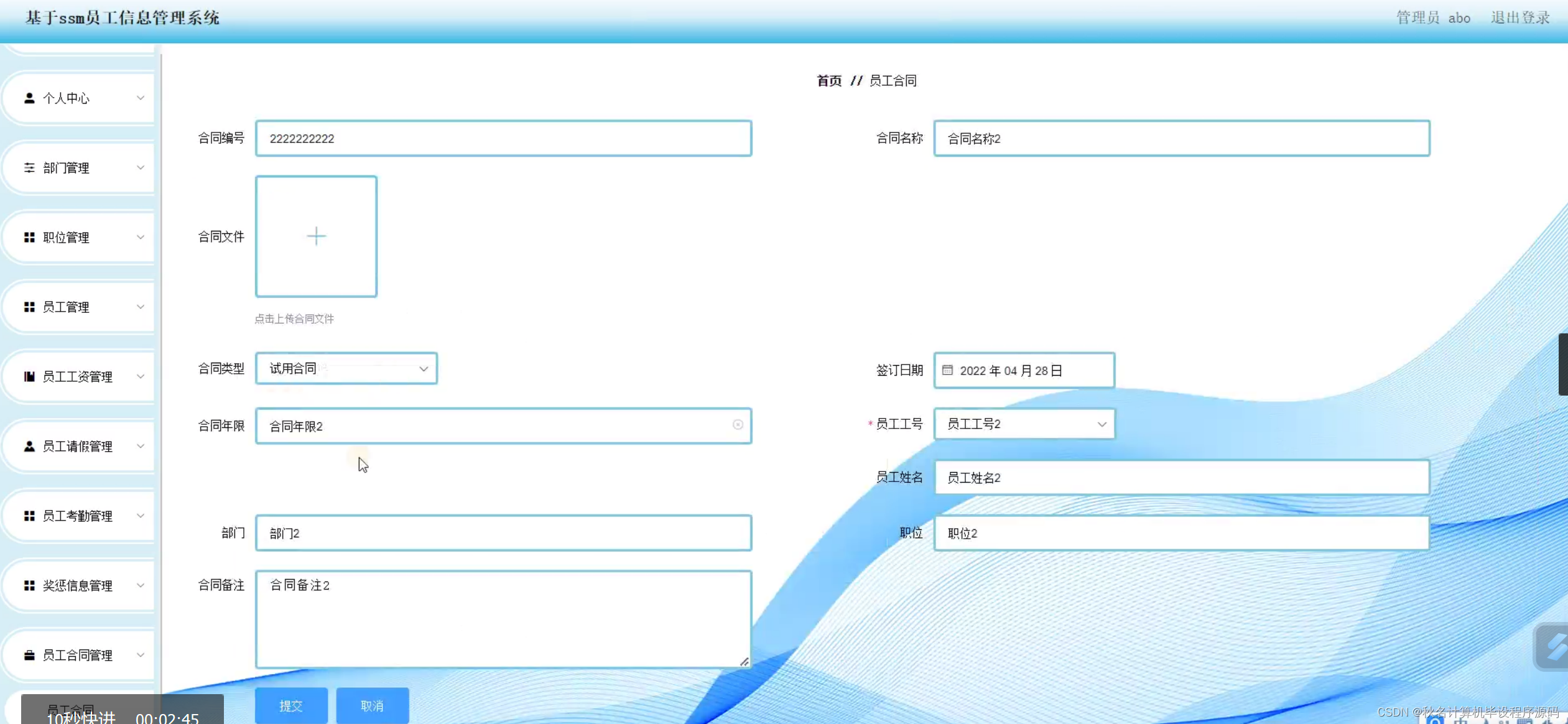Click the plus icon to upload contract file
Image resolution: width=1568 pixels, height=724 pixels.
[x=316, y=236]
